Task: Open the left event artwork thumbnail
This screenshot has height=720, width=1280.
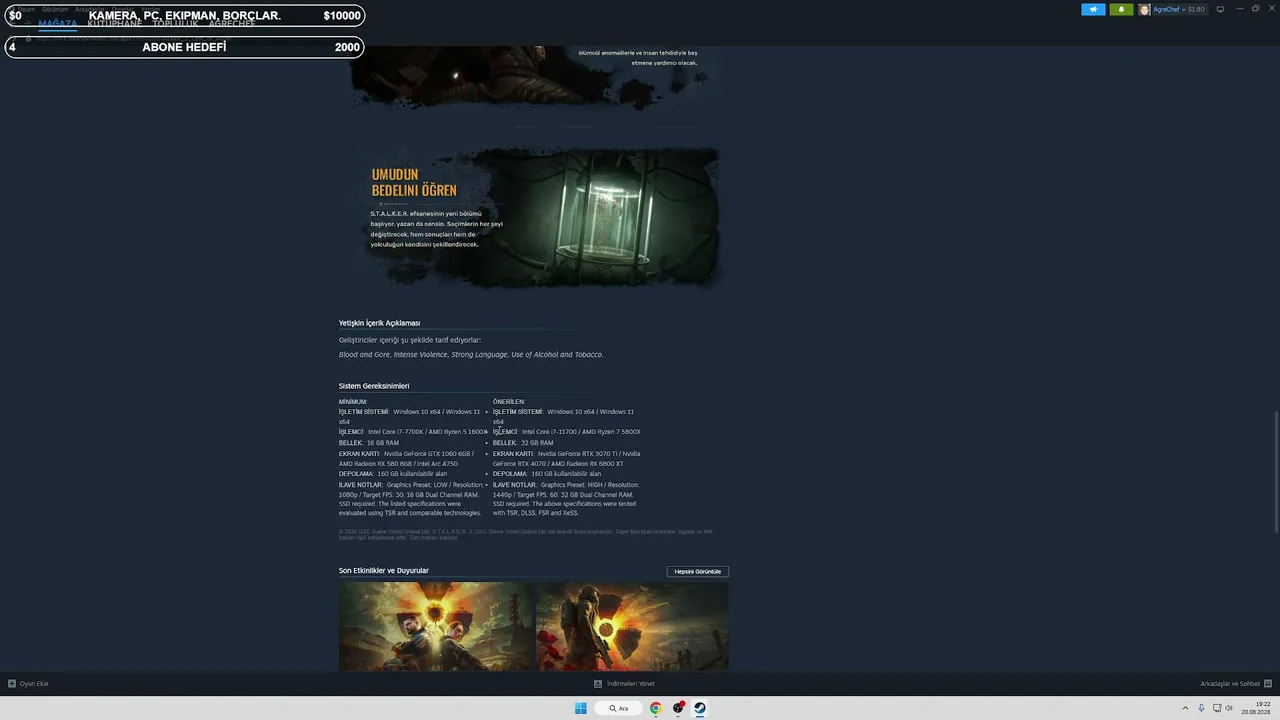Action: (436, 627)
